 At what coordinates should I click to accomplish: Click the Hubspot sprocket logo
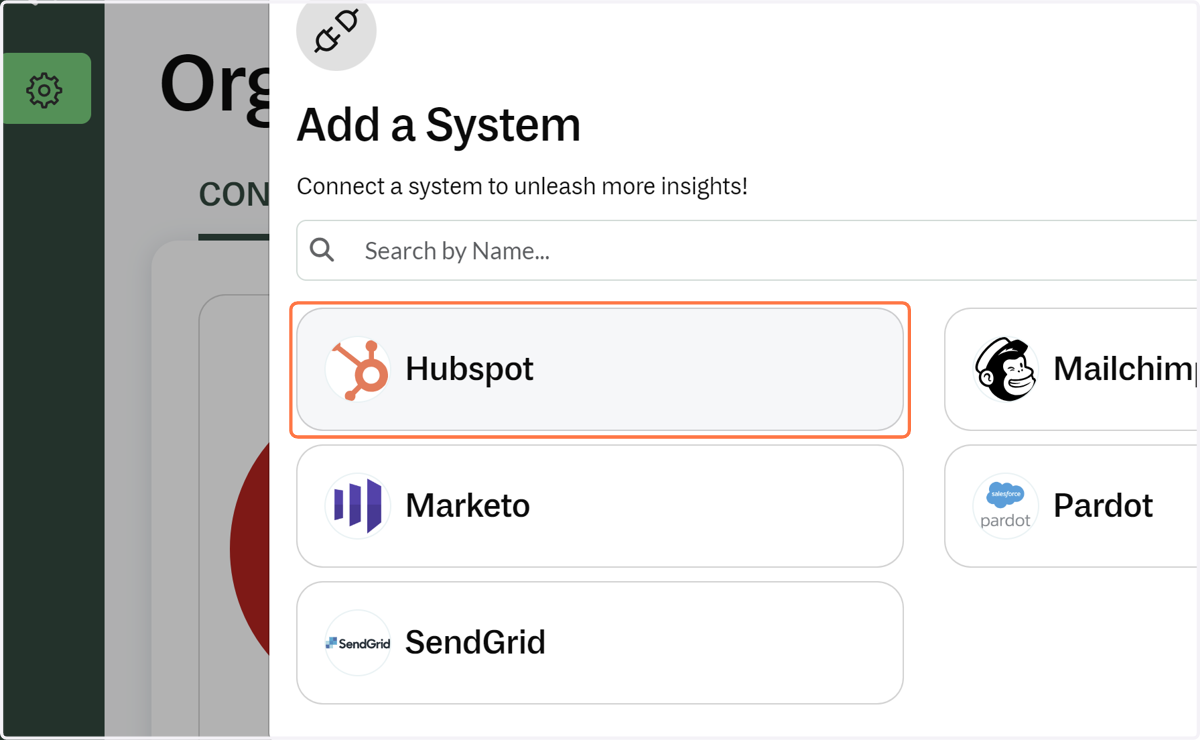coord(358,369)
